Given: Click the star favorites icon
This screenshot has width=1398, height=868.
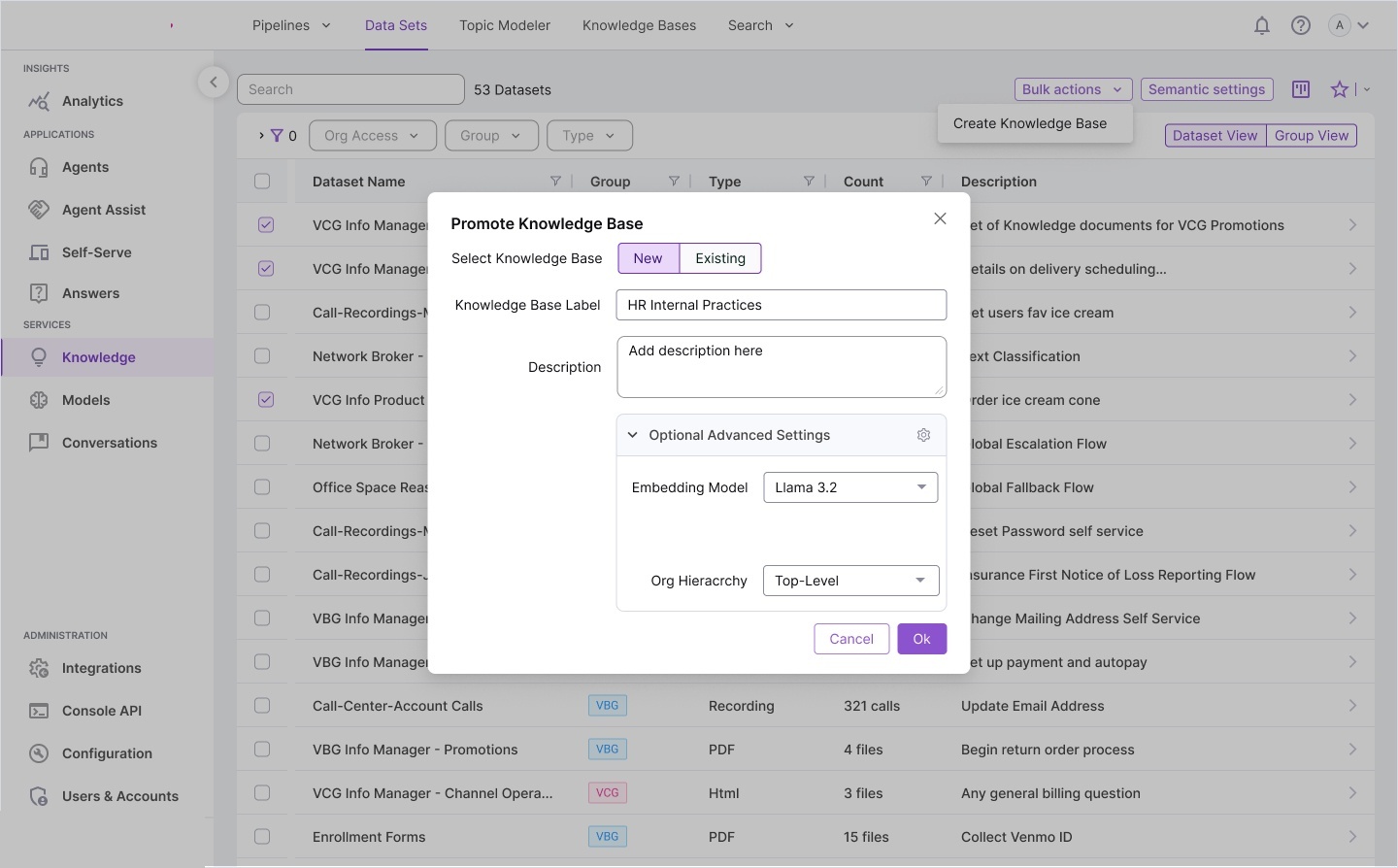Looking at the screenshot, I should pos(1340,89).
